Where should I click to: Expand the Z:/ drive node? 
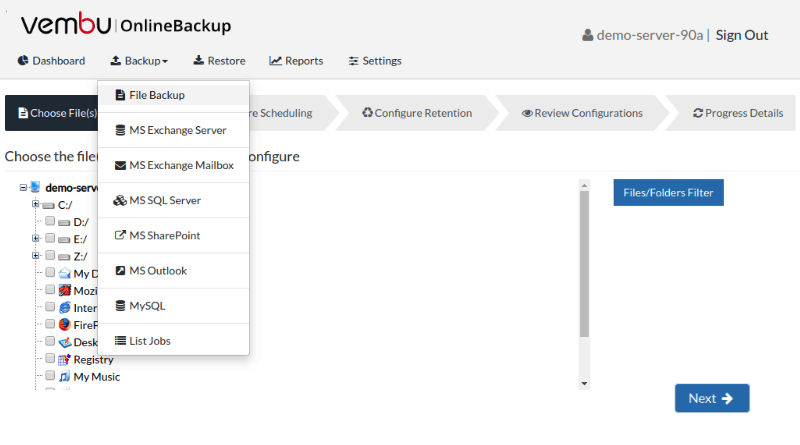coord(35,255)
